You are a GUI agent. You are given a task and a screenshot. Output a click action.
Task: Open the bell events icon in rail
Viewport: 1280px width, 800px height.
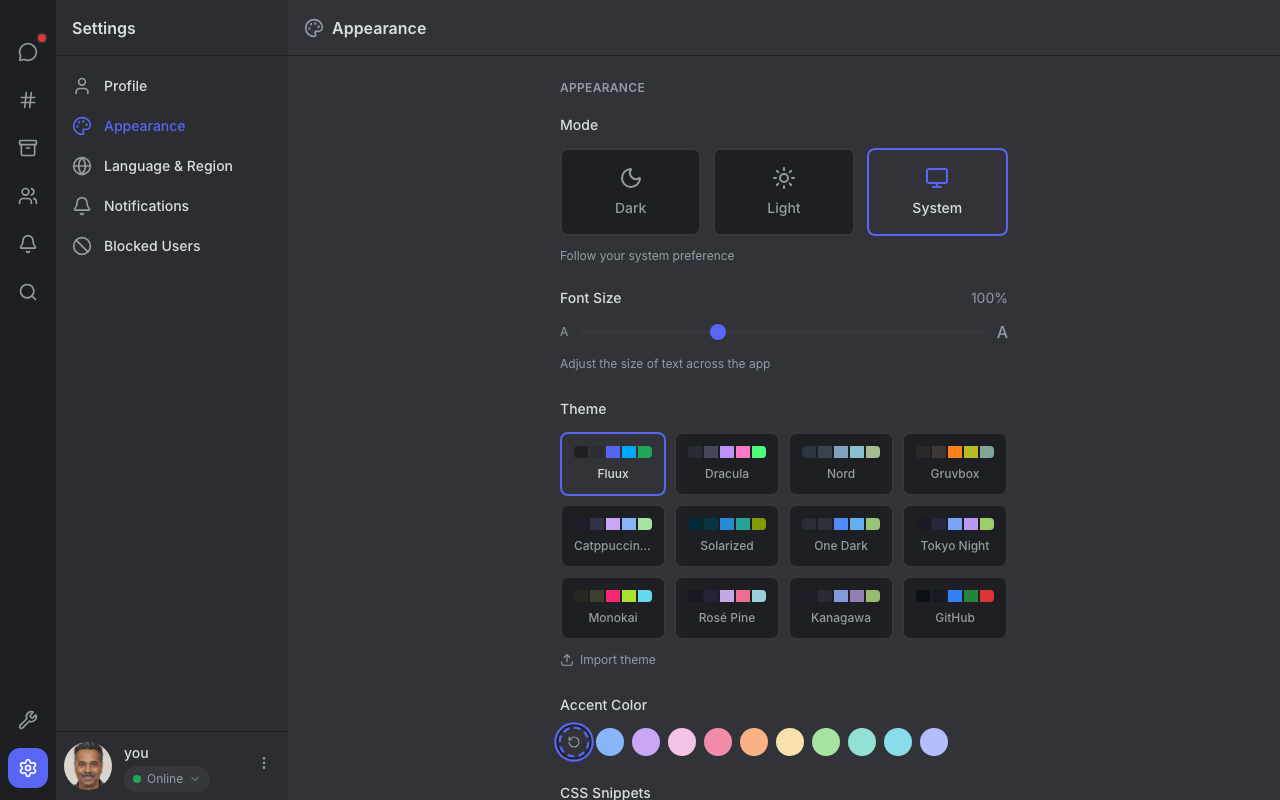click(x=28, y=244)
